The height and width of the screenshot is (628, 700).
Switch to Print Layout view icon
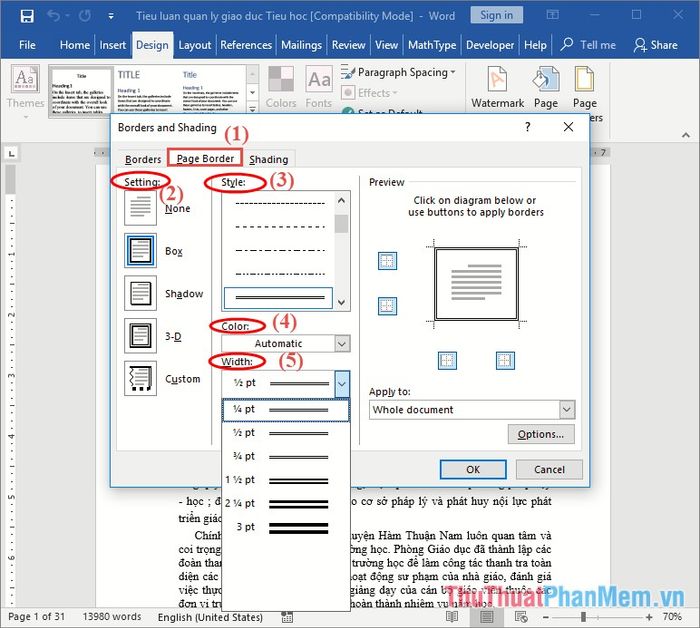click(486, 617)
